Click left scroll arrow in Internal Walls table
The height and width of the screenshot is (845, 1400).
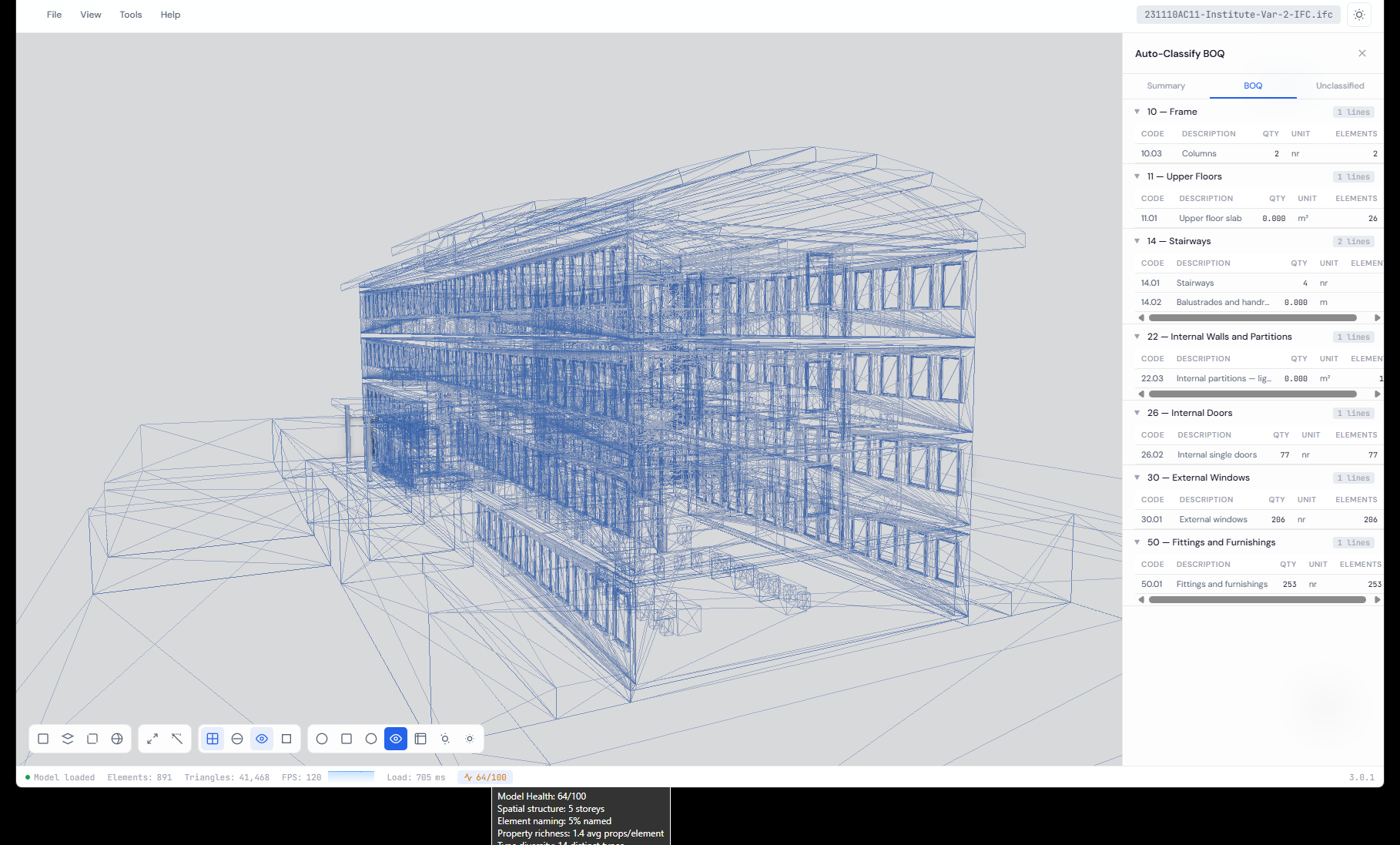(x=1141, y=394)
